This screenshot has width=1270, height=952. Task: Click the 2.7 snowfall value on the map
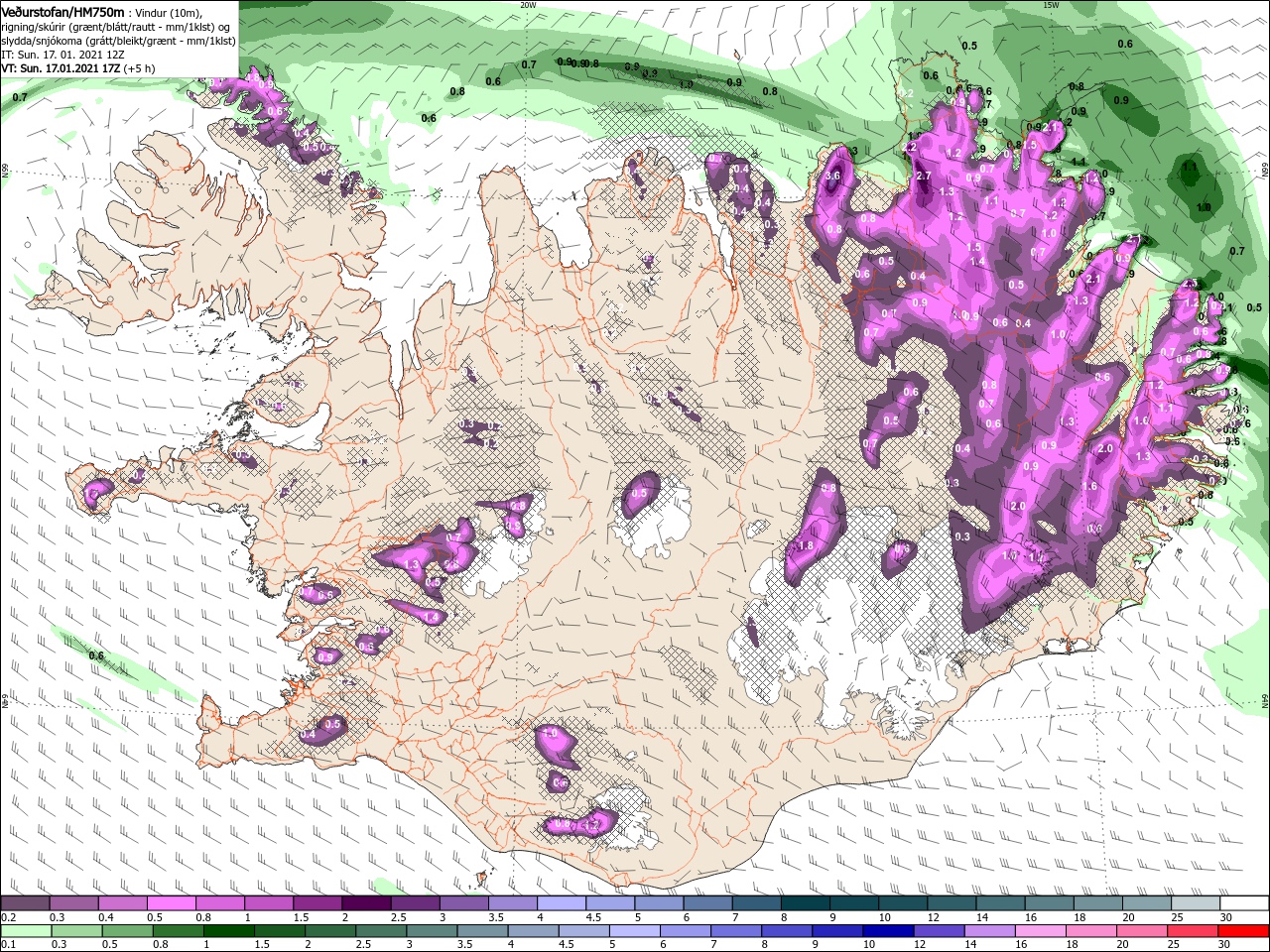(x=923, y=176)
